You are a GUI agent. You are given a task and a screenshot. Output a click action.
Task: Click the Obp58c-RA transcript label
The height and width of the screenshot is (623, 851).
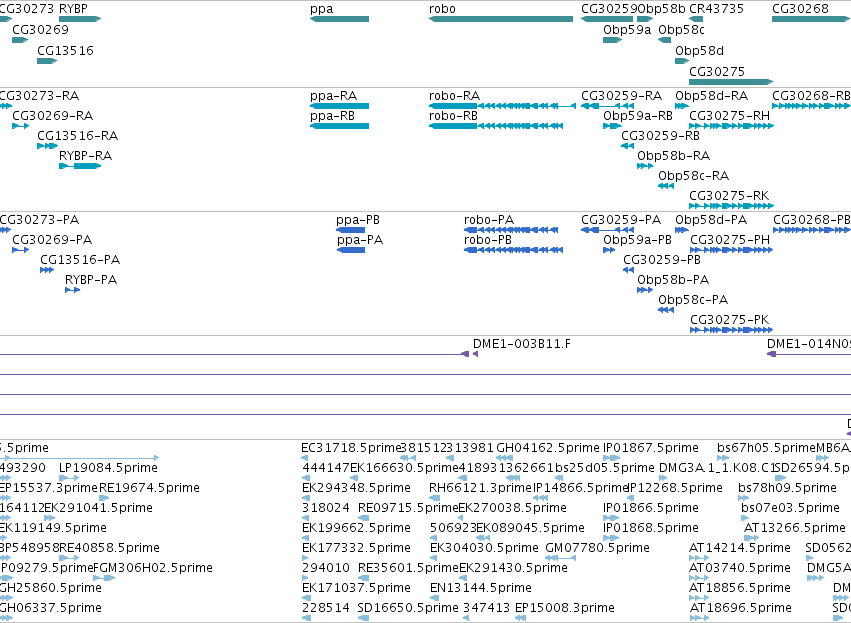pos(694,176)
